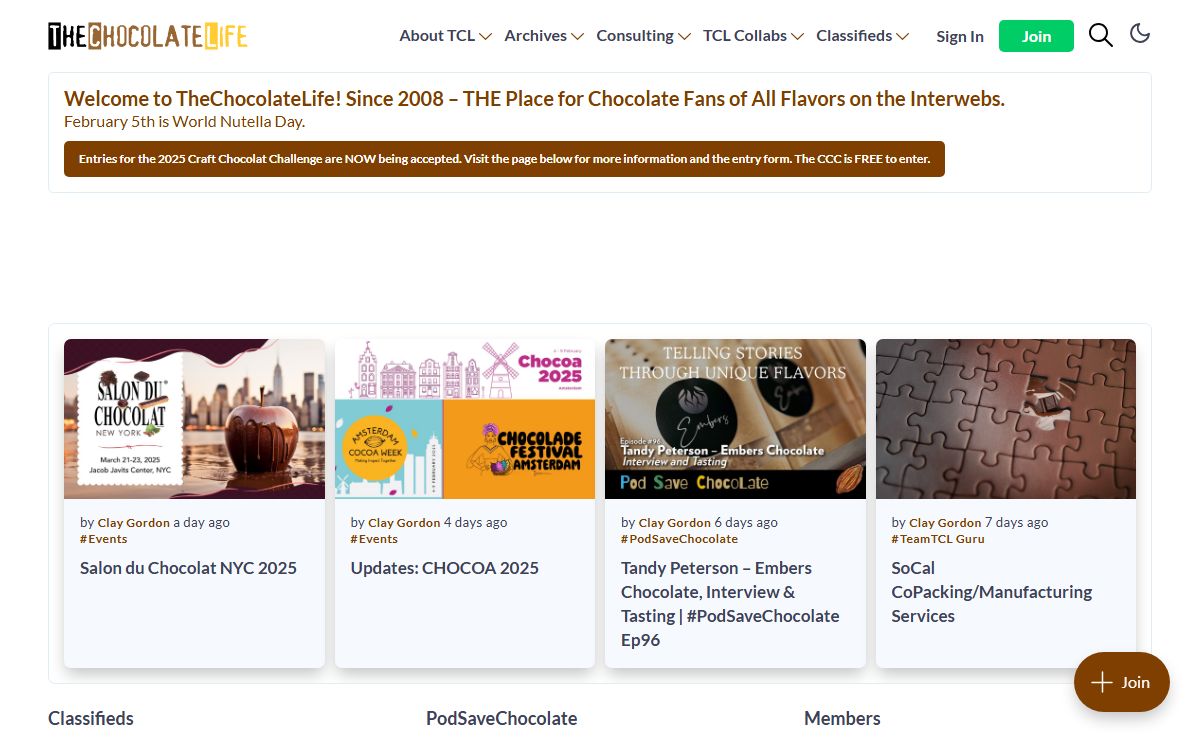
Task: Click Clay Gordon author, a day ago post
Action: point(134,522)
